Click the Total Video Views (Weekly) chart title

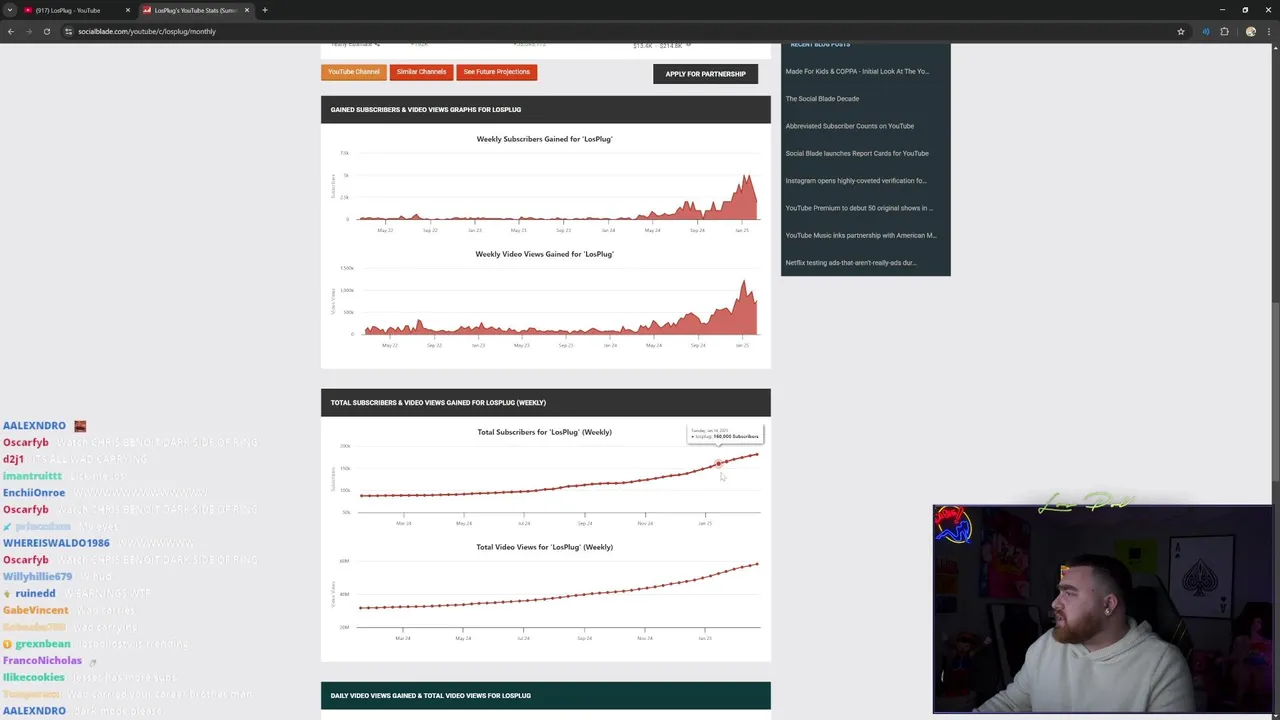pyautogui.click(x=544, y=547)
